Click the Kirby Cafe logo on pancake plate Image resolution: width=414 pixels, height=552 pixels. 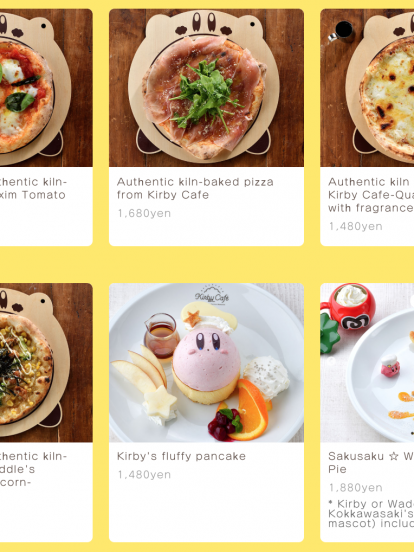click(x=212, y=295)
